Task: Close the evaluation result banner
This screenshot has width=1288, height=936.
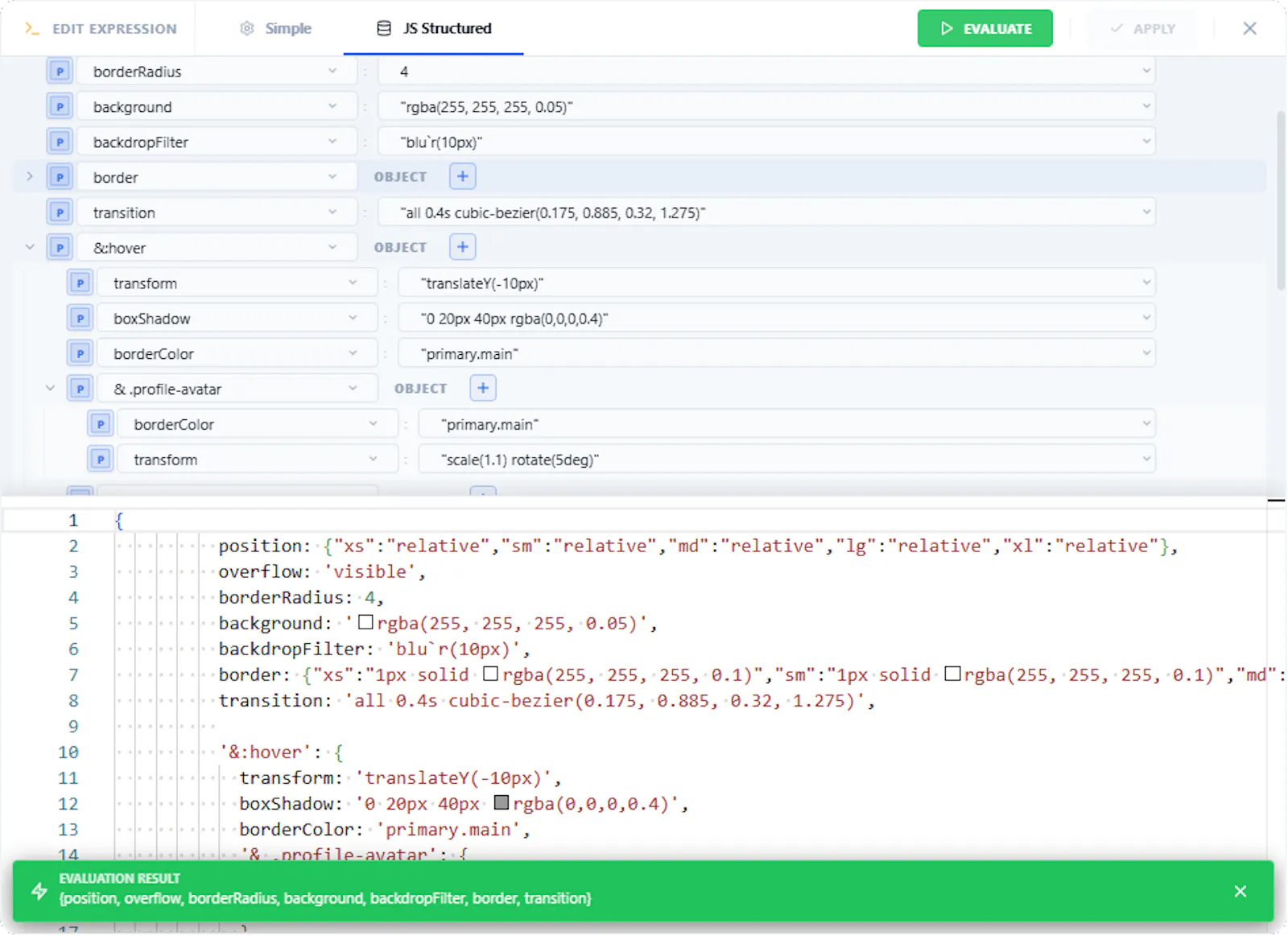Action: click(1241, 891)
